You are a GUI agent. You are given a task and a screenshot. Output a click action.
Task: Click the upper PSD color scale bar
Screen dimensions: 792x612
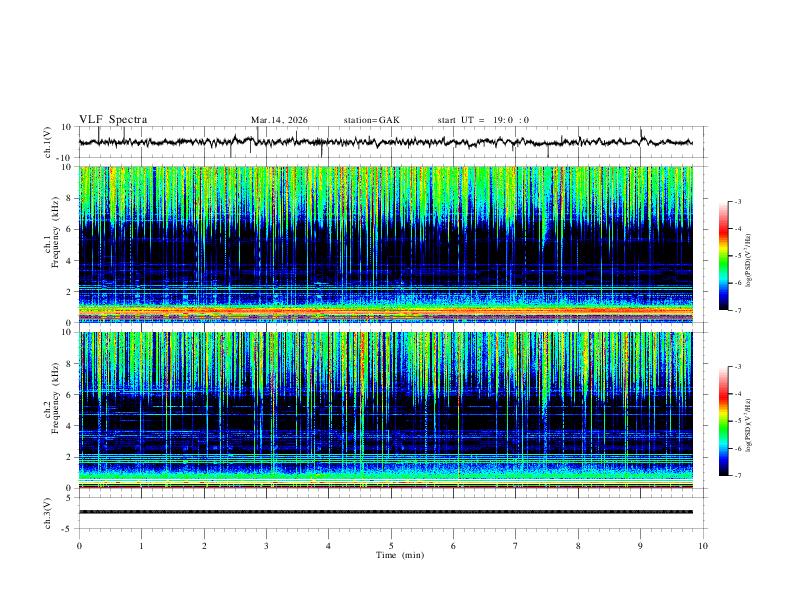pos(724,256)
